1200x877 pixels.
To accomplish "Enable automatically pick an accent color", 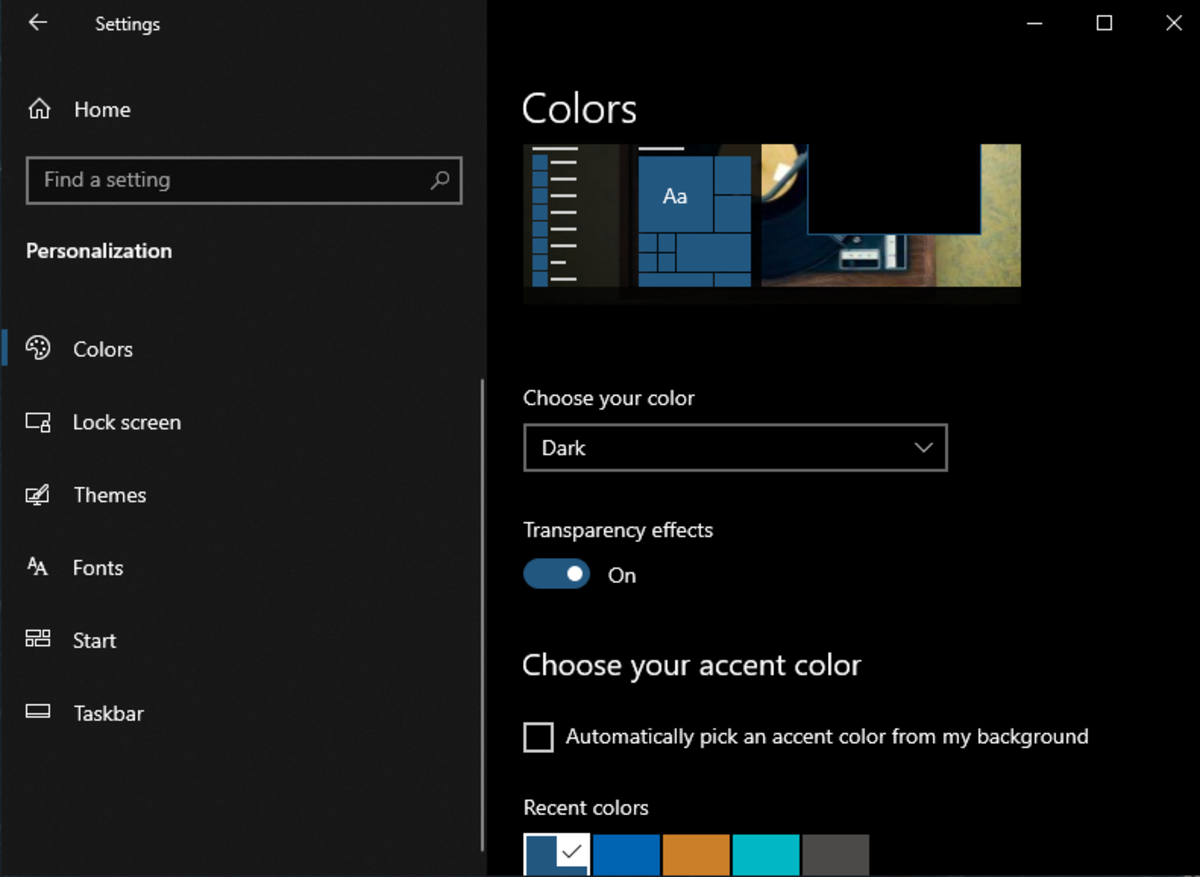I will (538, 737).
